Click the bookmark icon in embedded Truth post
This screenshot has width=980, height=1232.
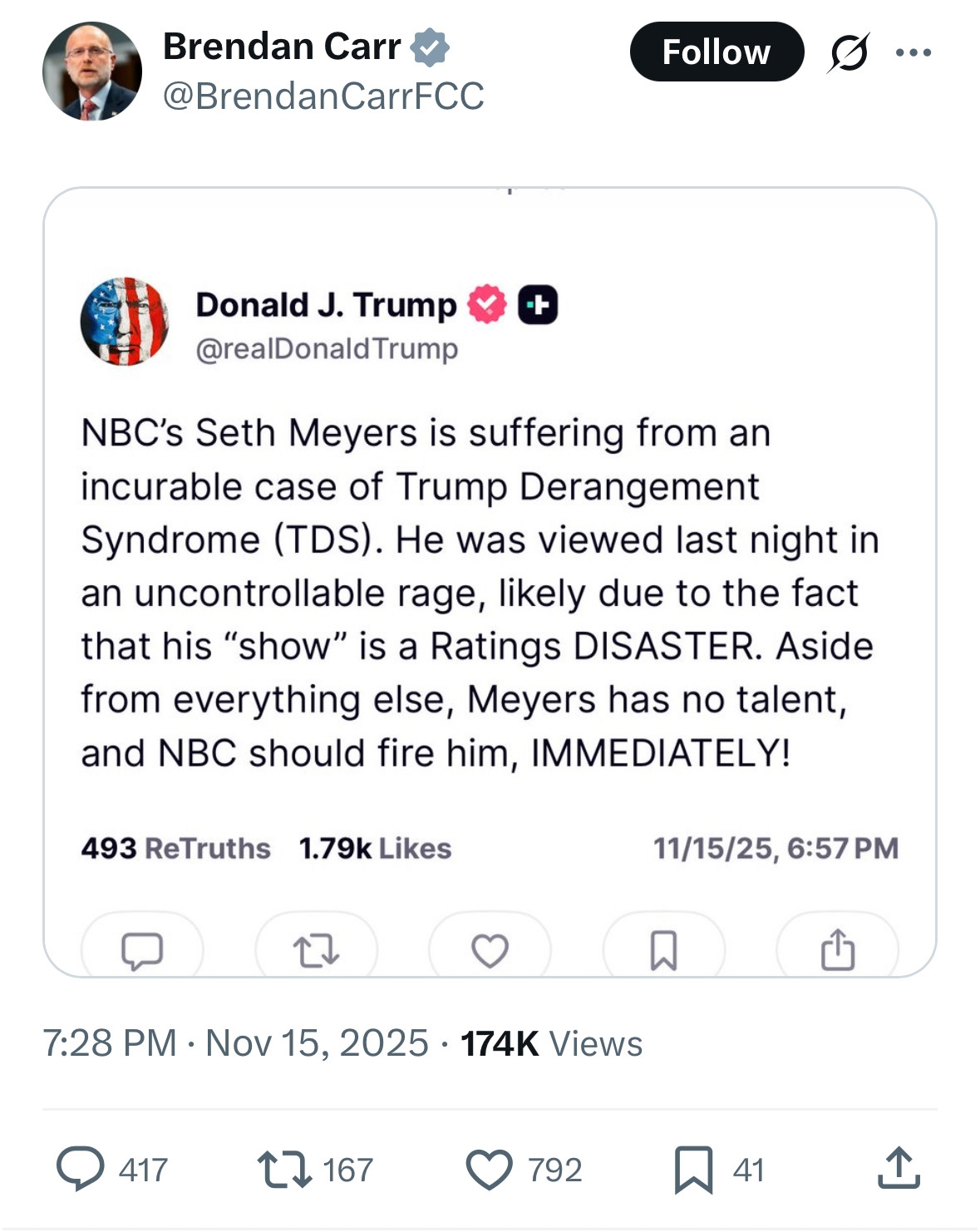[663, 950]
